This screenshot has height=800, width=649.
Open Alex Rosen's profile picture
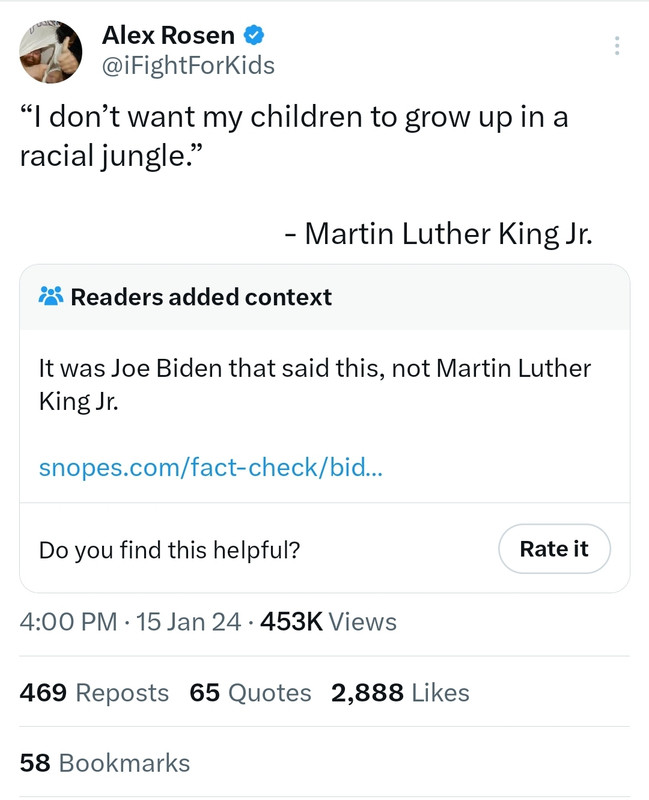pos(52,52)
